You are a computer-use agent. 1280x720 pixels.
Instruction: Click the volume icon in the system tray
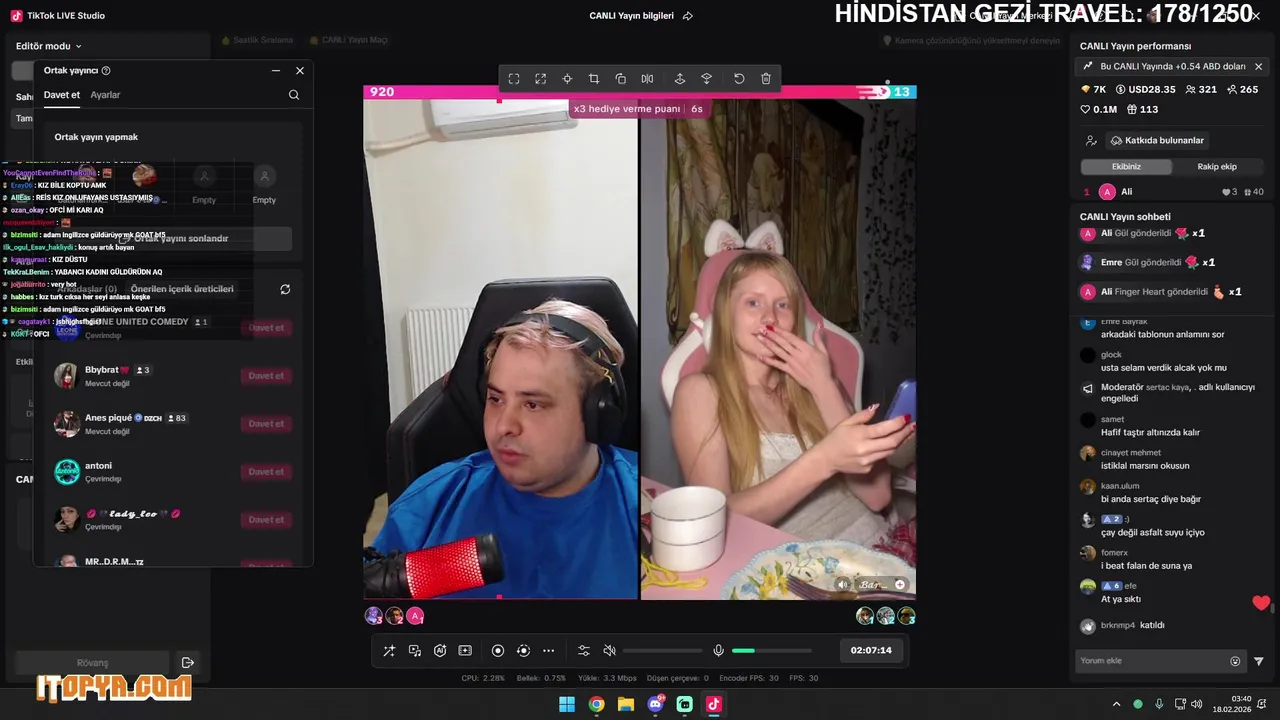click(x=1196, y=704)
